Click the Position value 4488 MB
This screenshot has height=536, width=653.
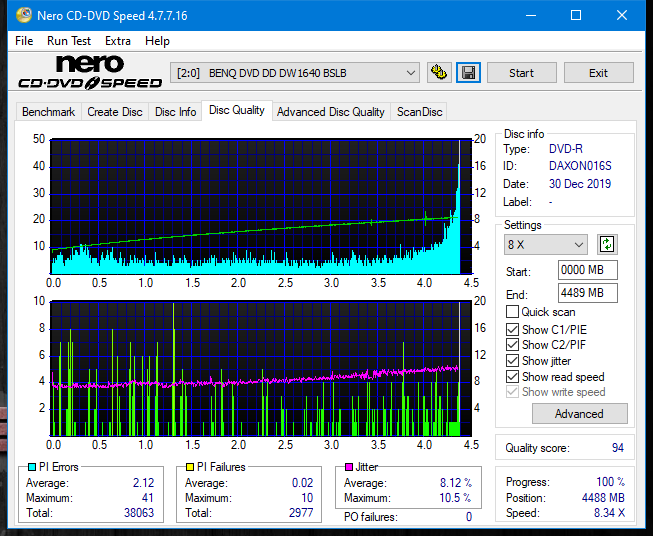(603, 498)
